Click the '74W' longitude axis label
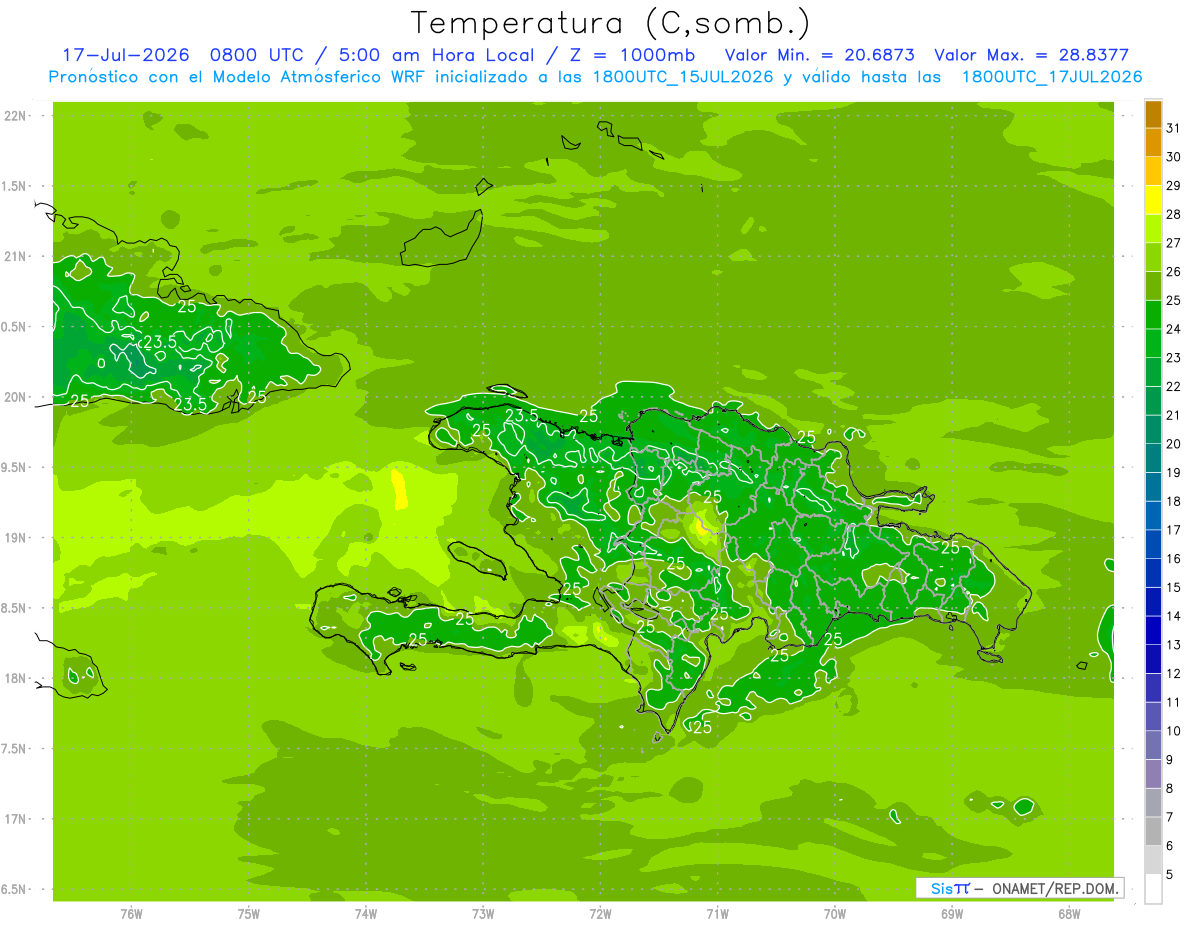The width and height of the screenshot is (1200, 927). click(366, 914)
